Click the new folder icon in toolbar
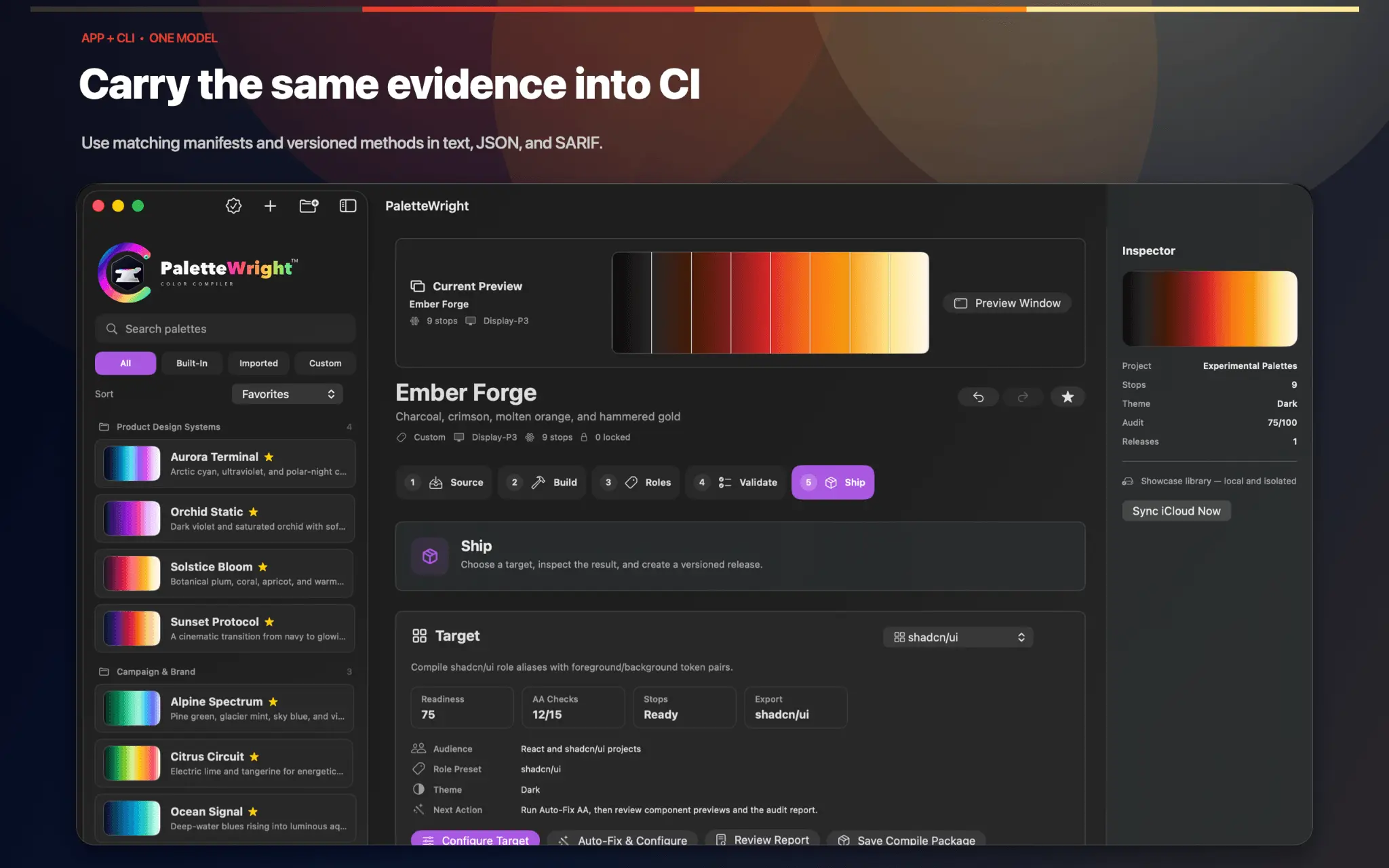Screen dimensions: 1389x868 coord(309,205)
